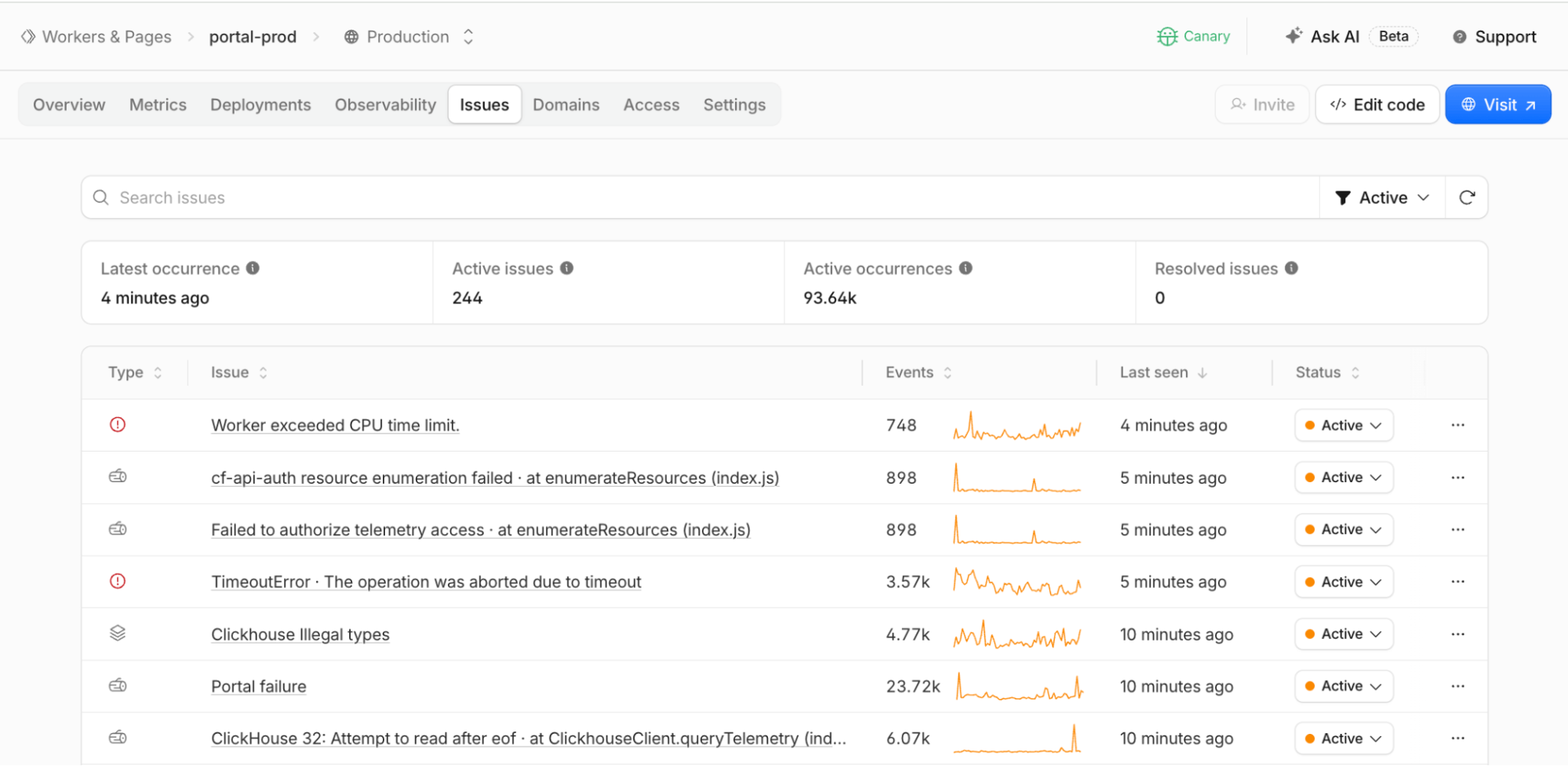Open more options for Worker exceeded CPU row
This screenshot has height=766, width=1568.
[1458, 425]
